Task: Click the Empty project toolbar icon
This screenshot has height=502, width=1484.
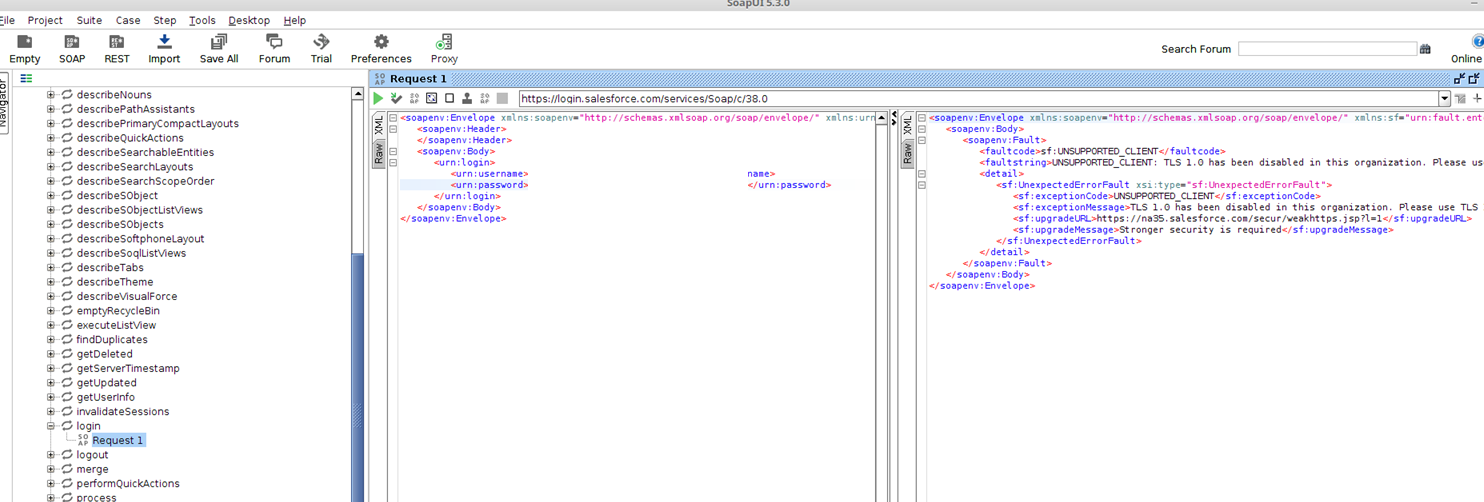Action: click(25, 41)
